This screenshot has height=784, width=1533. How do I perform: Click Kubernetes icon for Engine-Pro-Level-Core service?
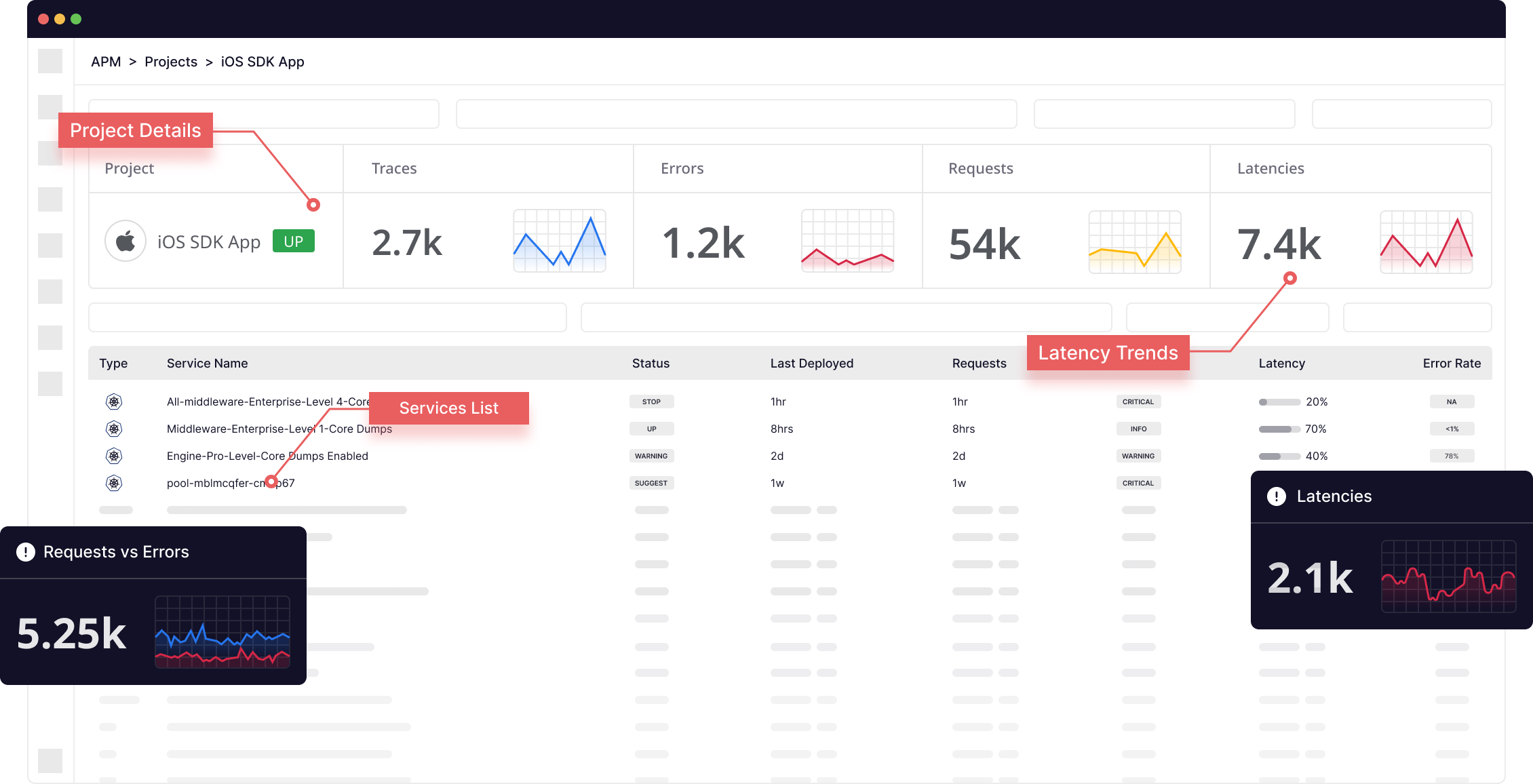(114, 456)
